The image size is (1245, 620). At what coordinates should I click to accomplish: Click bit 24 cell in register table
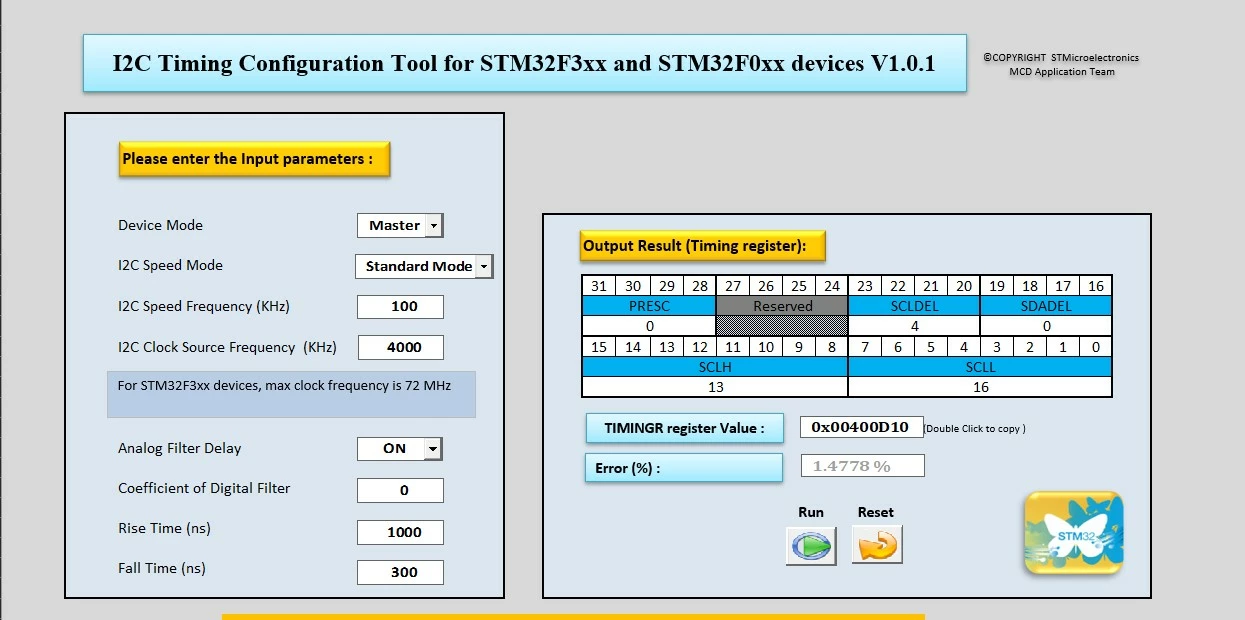[x=832, y=286]
